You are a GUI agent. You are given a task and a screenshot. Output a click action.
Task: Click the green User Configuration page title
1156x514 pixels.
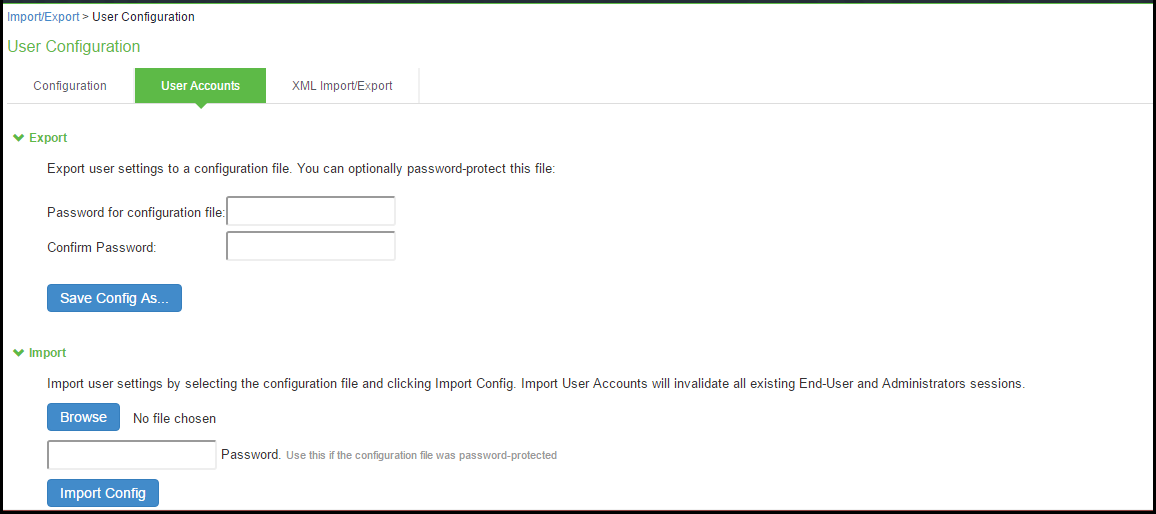pyautogui.click(x=74, y=46)
